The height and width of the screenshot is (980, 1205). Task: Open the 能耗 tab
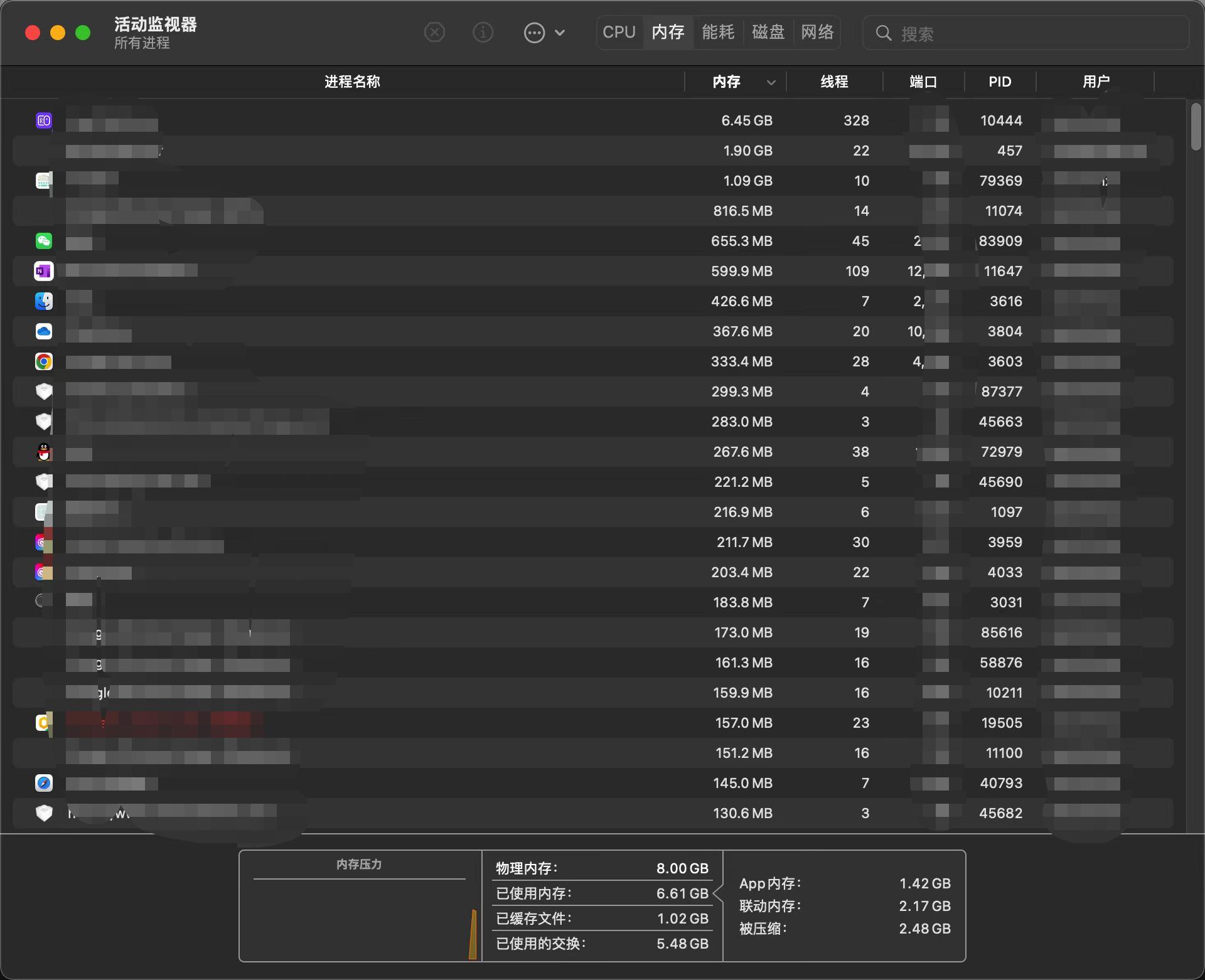coord(717,32)
